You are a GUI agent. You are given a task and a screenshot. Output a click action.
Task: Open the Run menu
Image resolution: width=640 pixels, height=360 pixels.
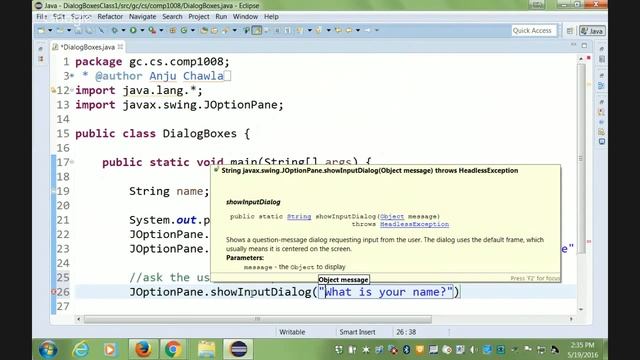pos(221,17)
